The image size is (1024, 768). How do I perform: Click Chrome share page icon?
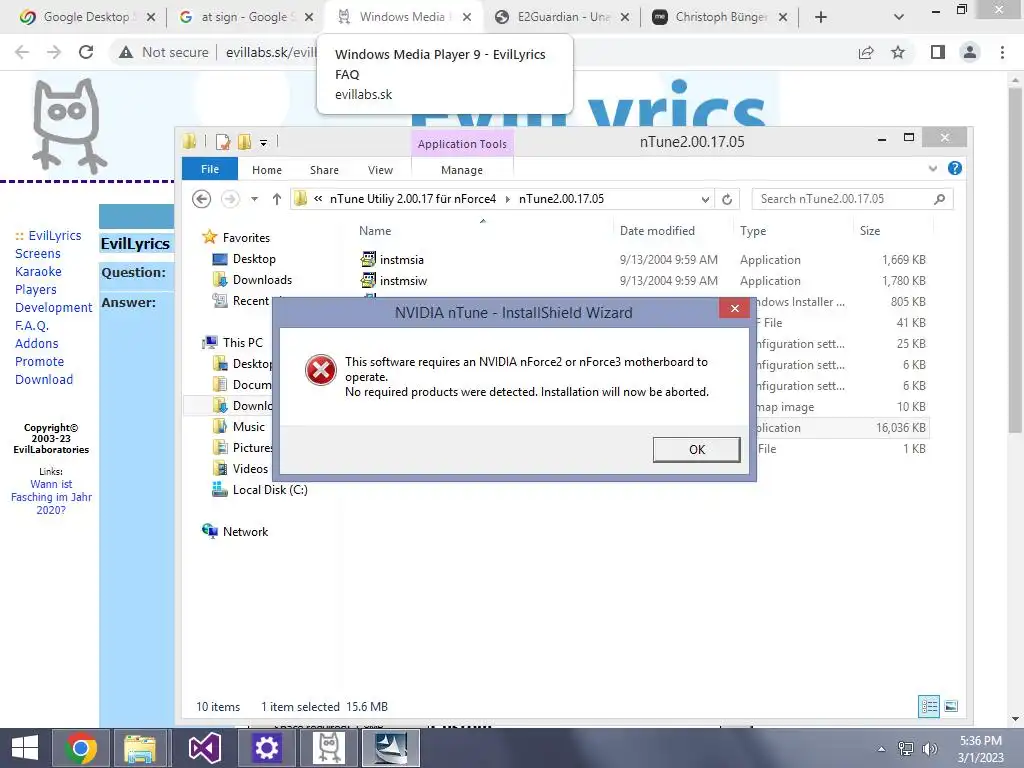coord(866,52)
